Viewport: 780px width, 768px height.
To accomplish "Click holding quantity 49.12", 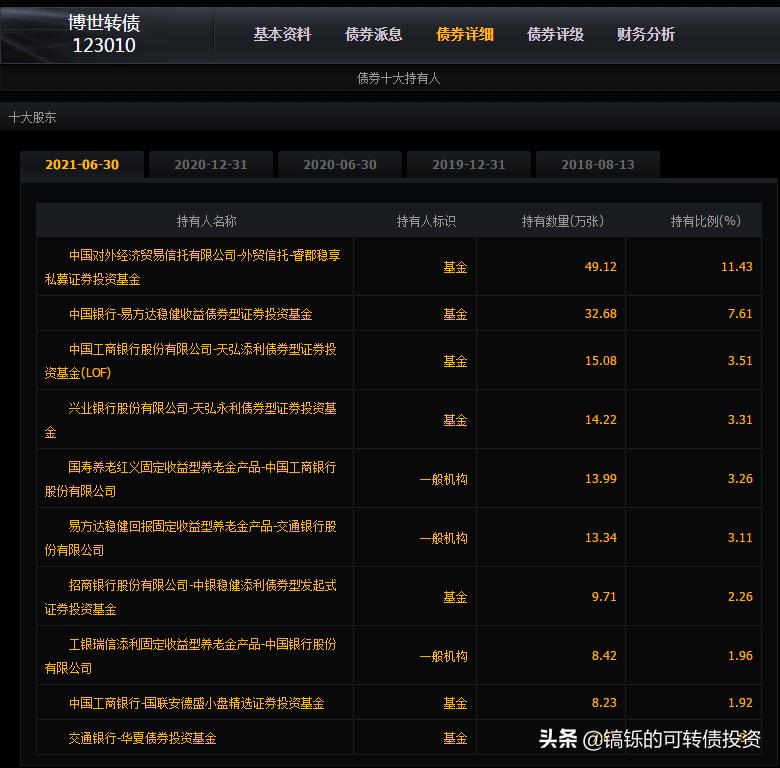I will click(x=600, y=267).
